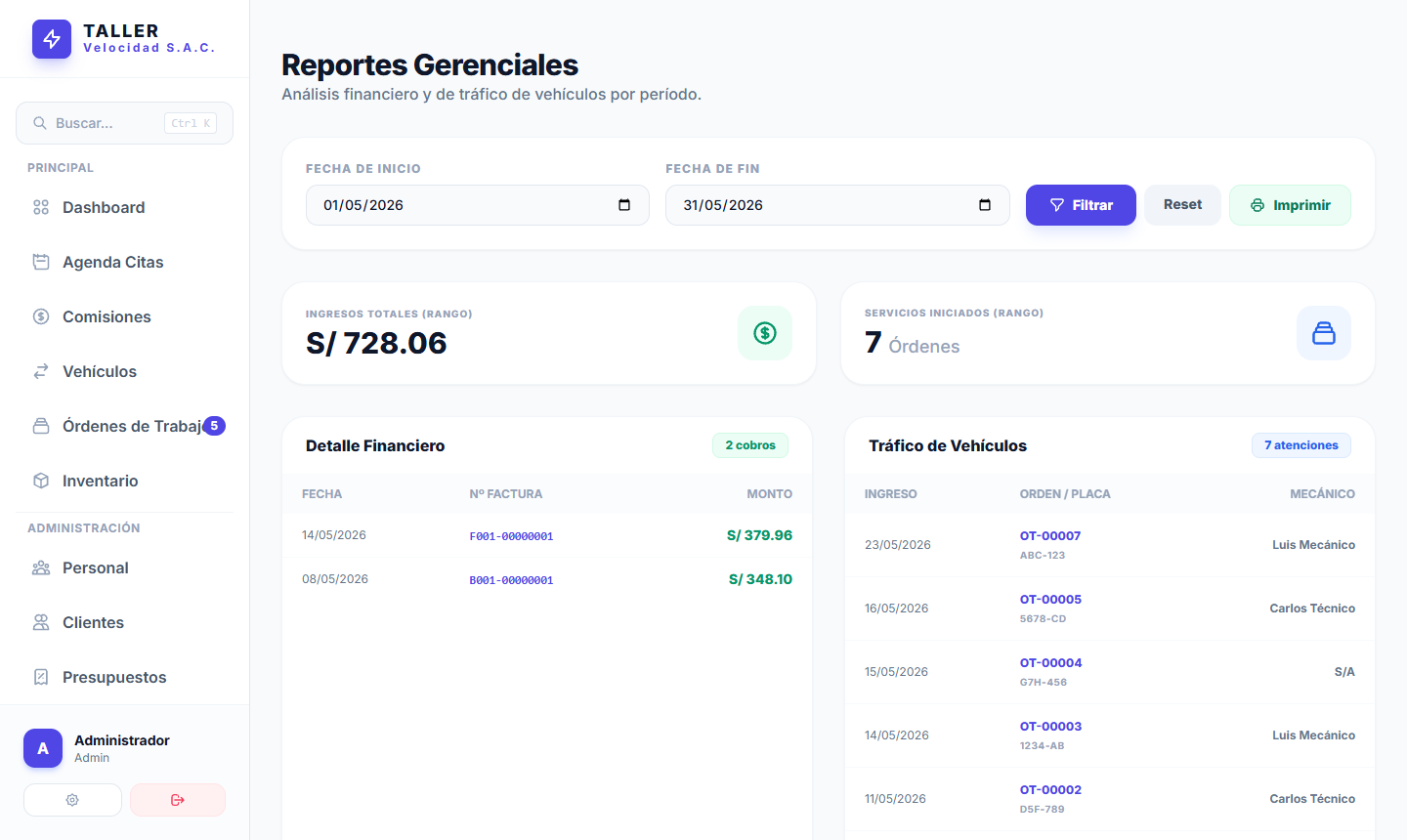This screenshot has width=1407, height=840.
Task: Click the Fecha de Fin date field
Action: [837, 205]
